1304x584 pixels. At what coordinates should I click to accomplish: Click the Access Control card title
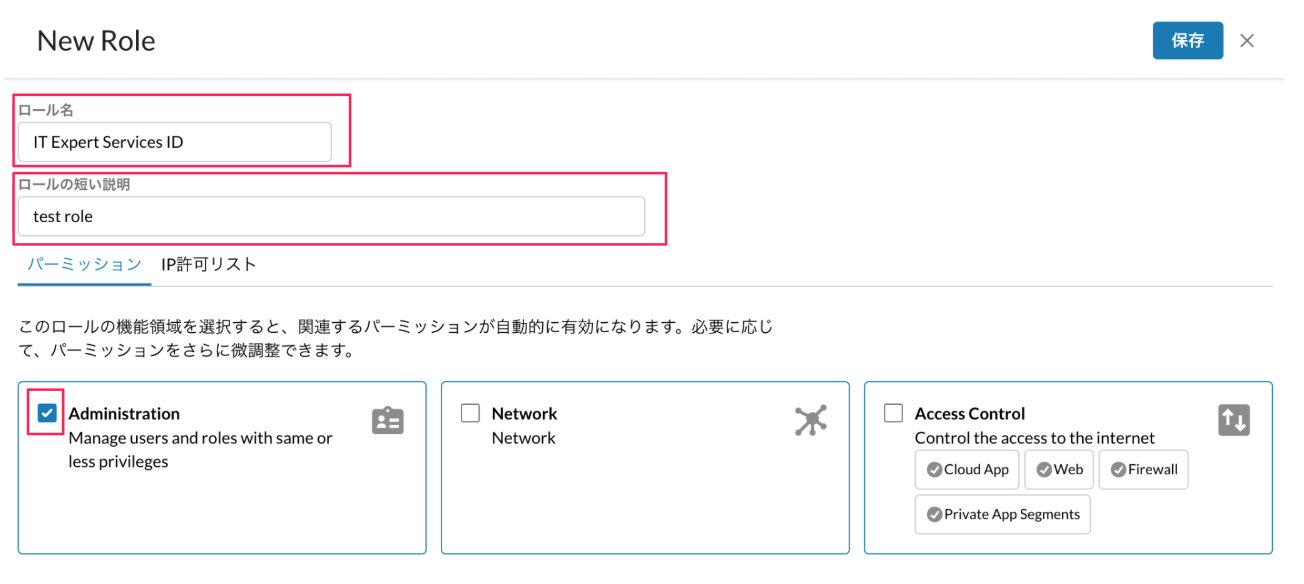(970, 413)
